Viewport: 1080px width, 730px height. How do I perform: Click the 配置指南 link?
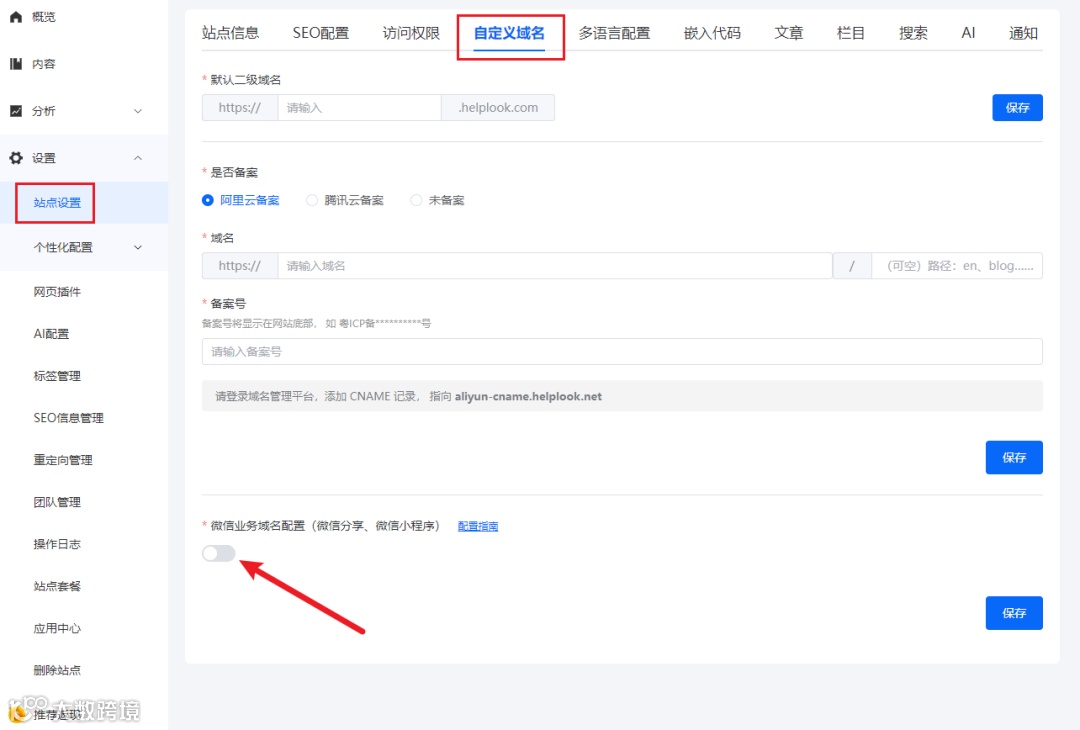tap(478, 525)
